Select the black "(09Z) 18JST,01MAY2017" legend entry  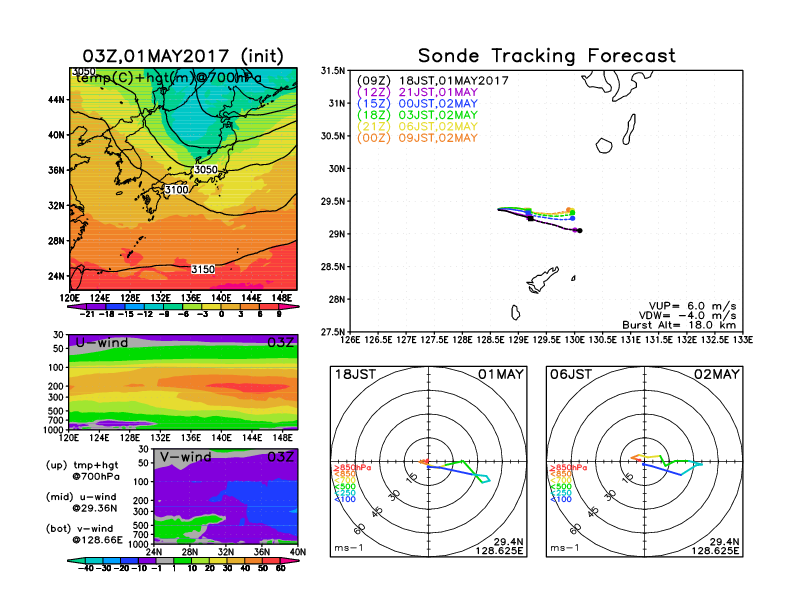432,80
